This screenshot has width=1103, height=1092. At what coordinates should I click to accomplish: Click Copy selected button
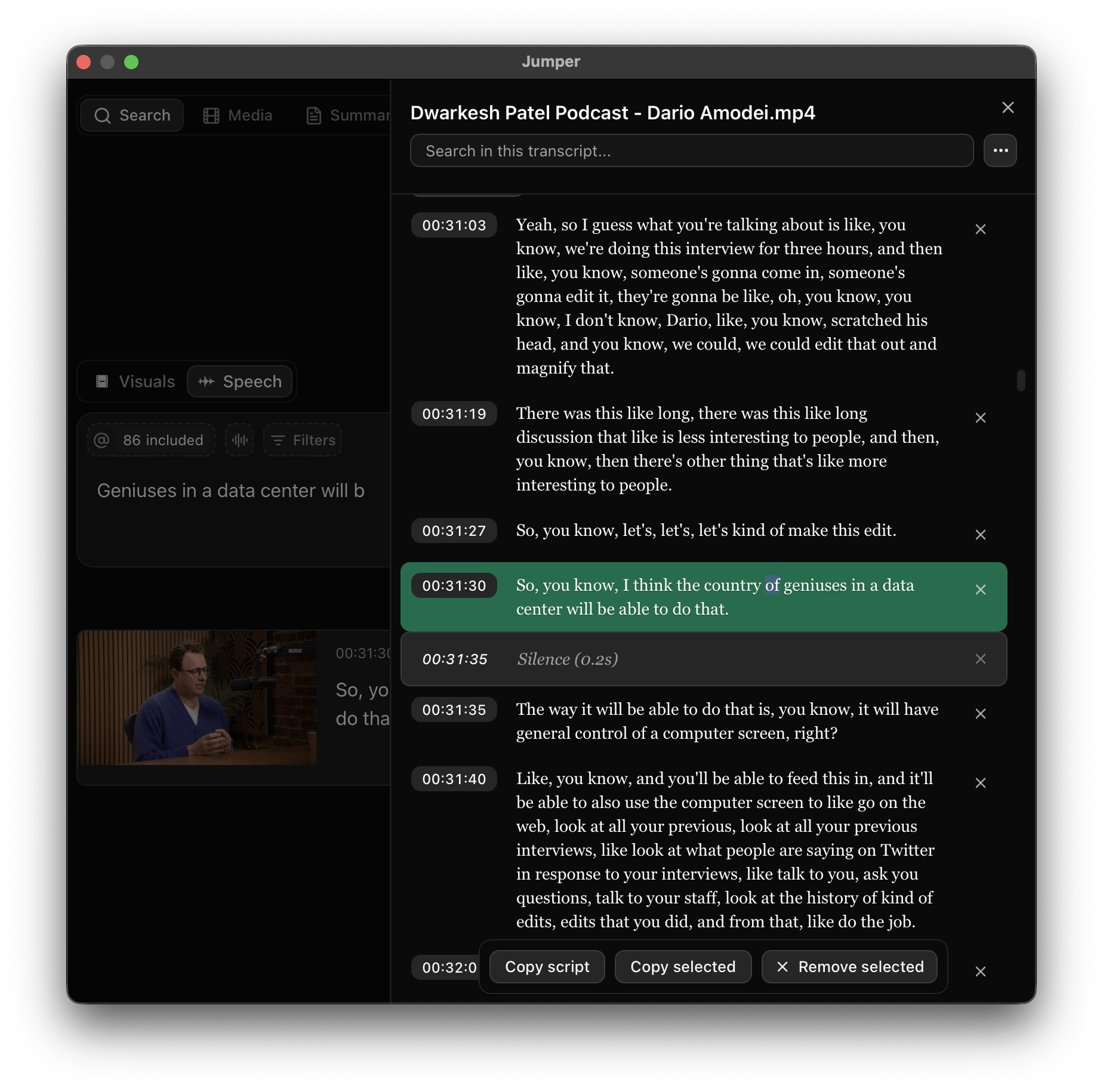click(x=683, y=967)
